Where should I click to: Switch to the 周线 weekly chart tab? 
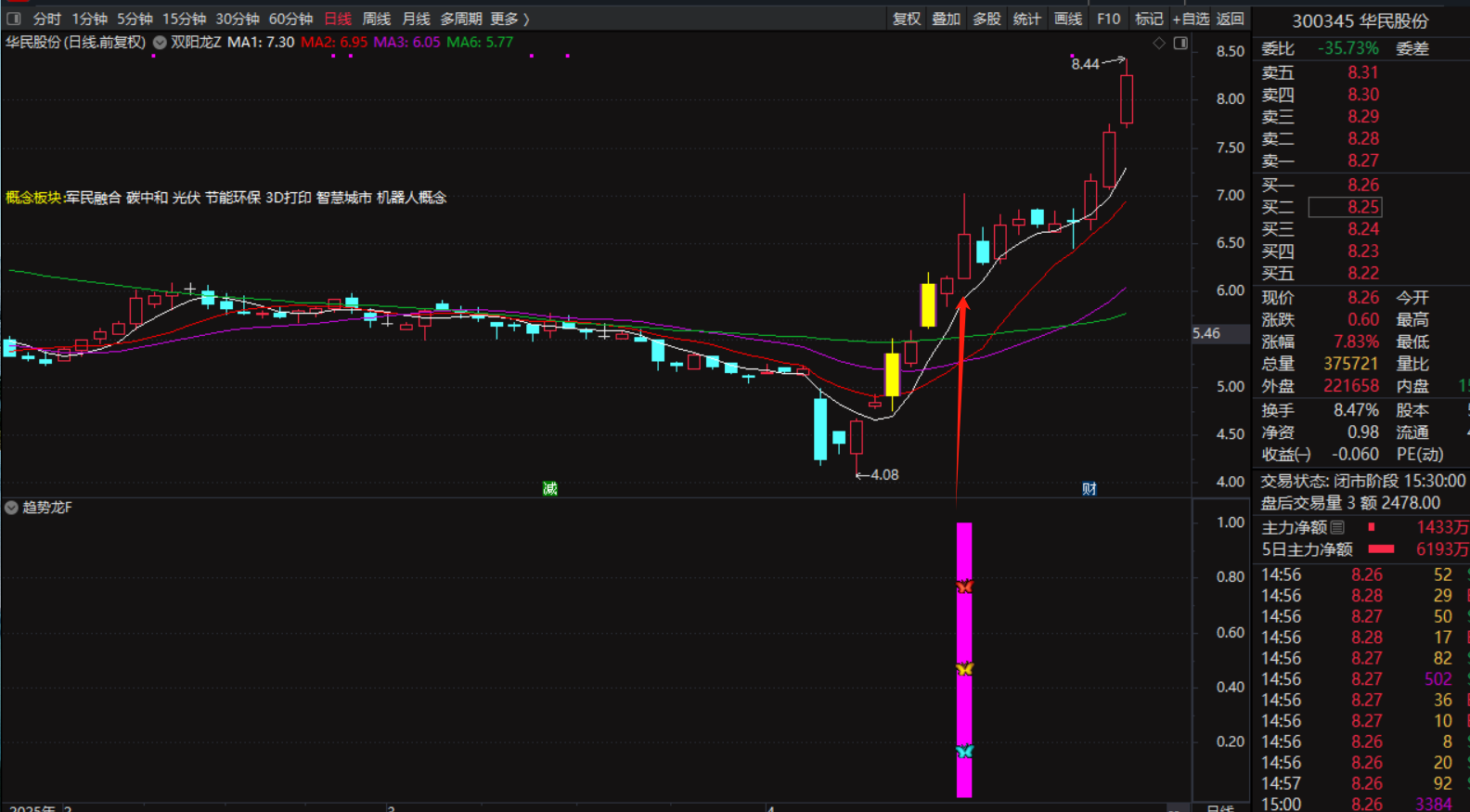[376, 19]
